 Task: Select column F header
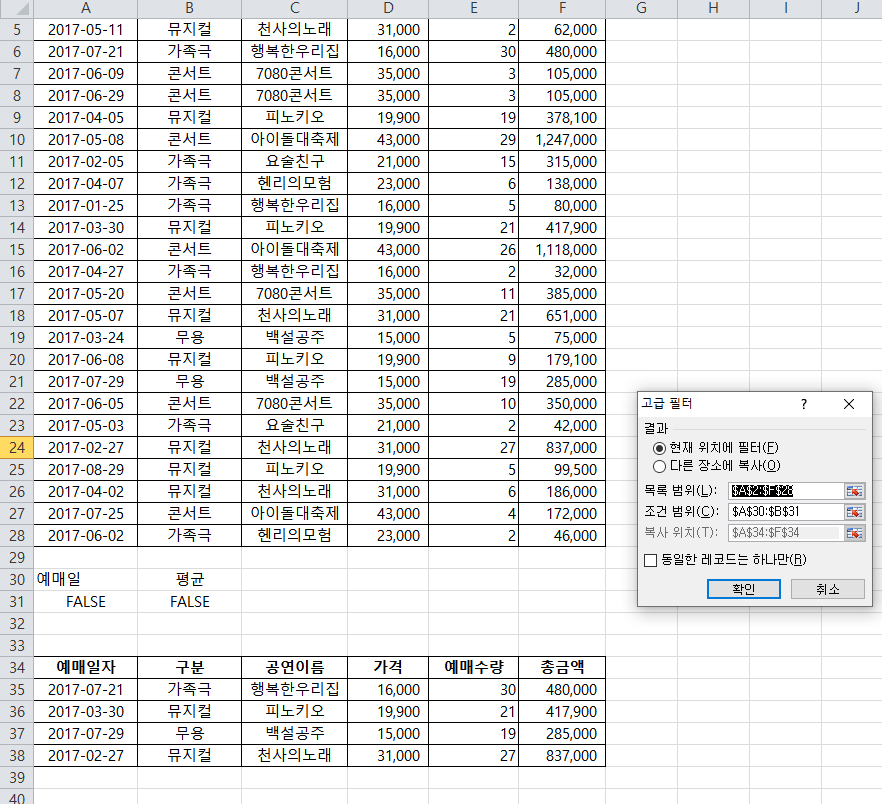click(561, 8)
